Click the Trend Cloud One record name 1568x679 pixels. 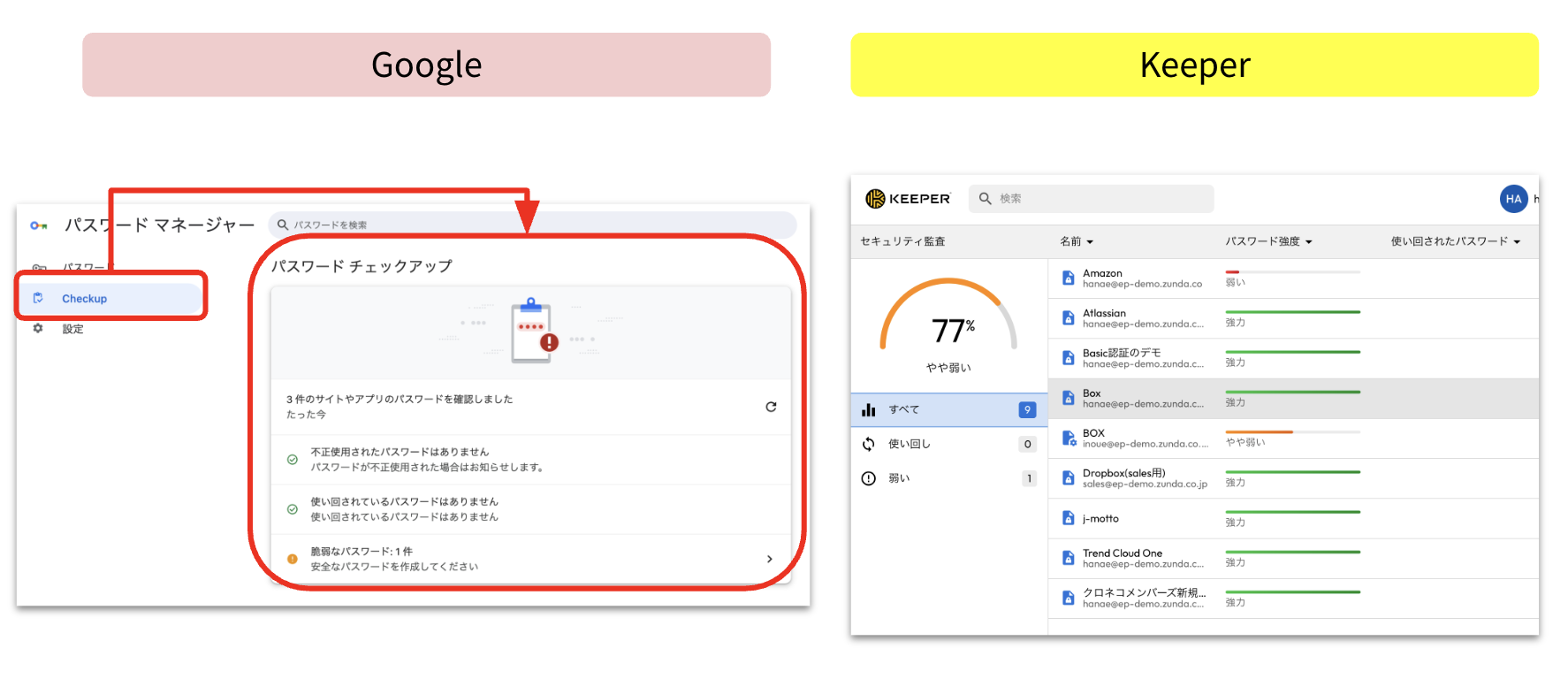click(x=1123, y=553)
